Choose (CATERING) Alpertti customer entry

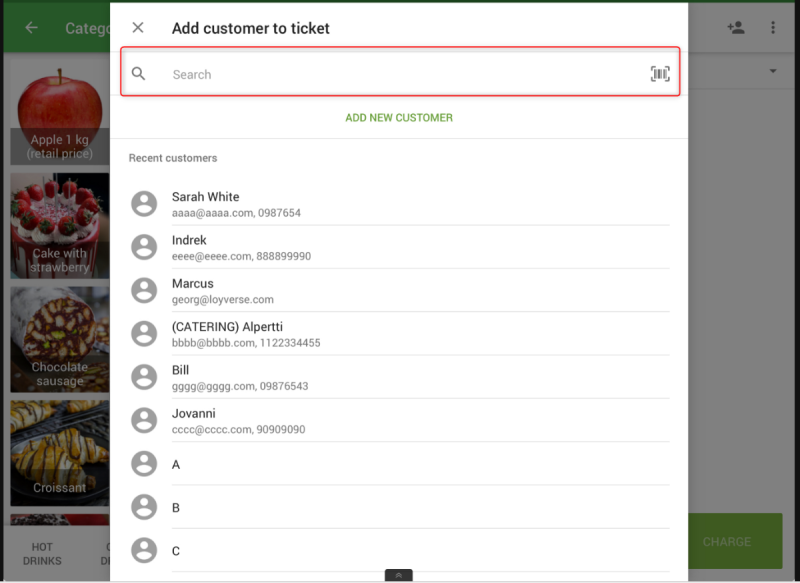click(400, 334)
